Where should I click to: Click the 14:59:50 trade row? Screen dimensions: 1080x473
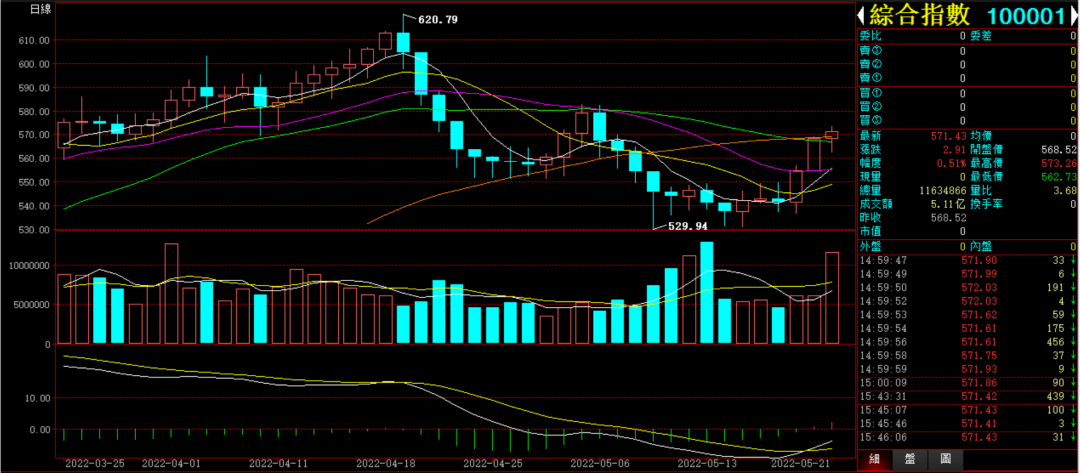point(967,286)
